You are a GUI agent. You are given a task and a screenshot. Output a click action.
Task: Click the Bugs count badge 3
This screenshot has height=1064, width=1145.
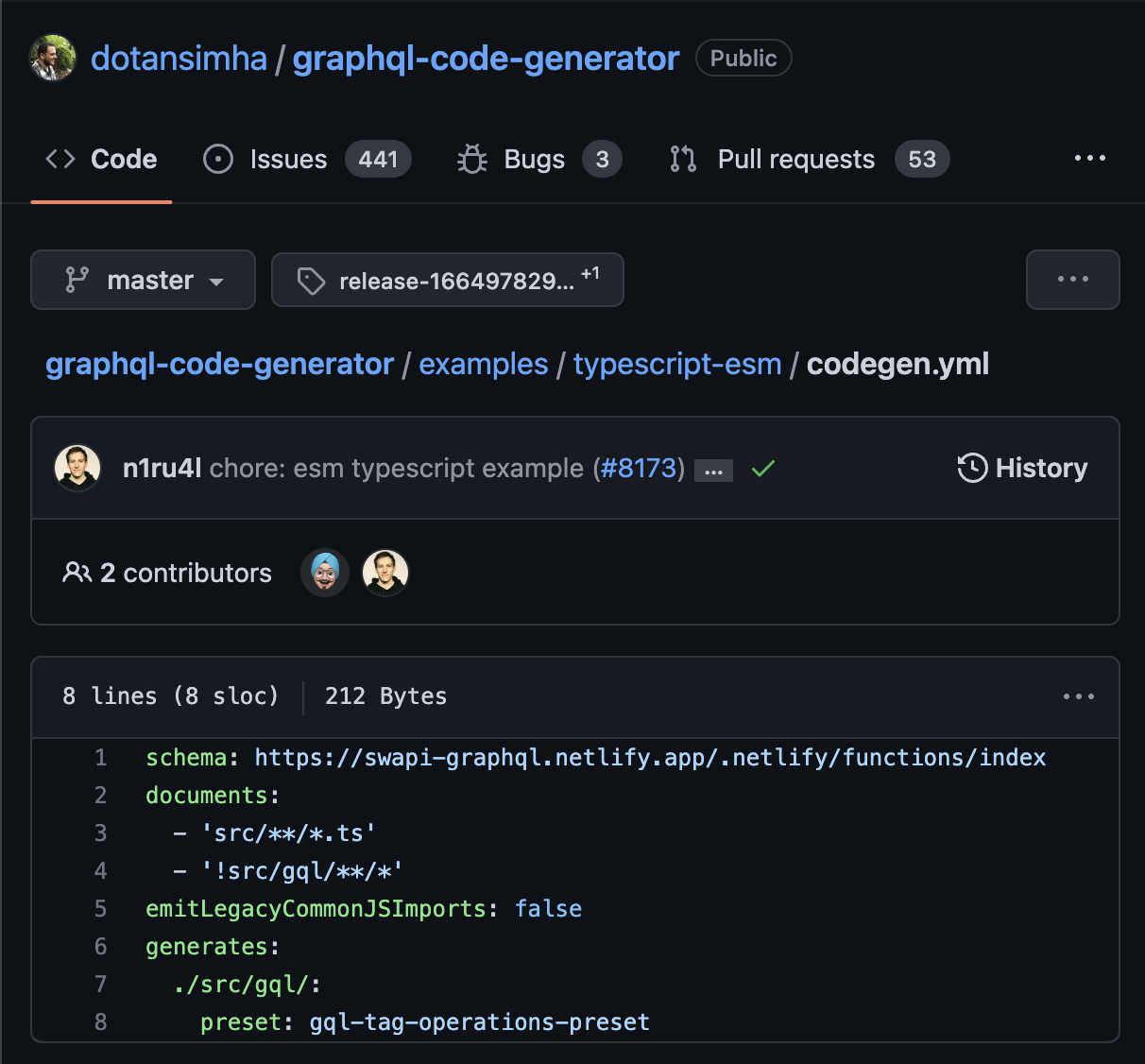(602, 159)
